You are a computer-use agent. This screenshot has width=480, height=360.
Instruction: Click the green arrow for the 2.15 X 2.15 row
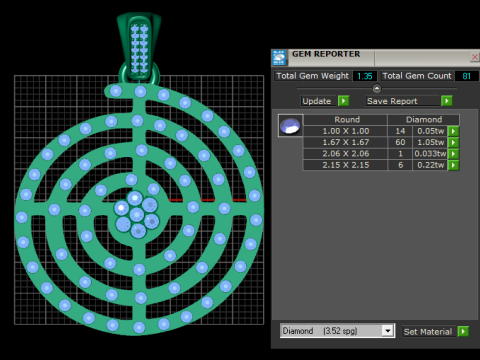click(453, 165)
